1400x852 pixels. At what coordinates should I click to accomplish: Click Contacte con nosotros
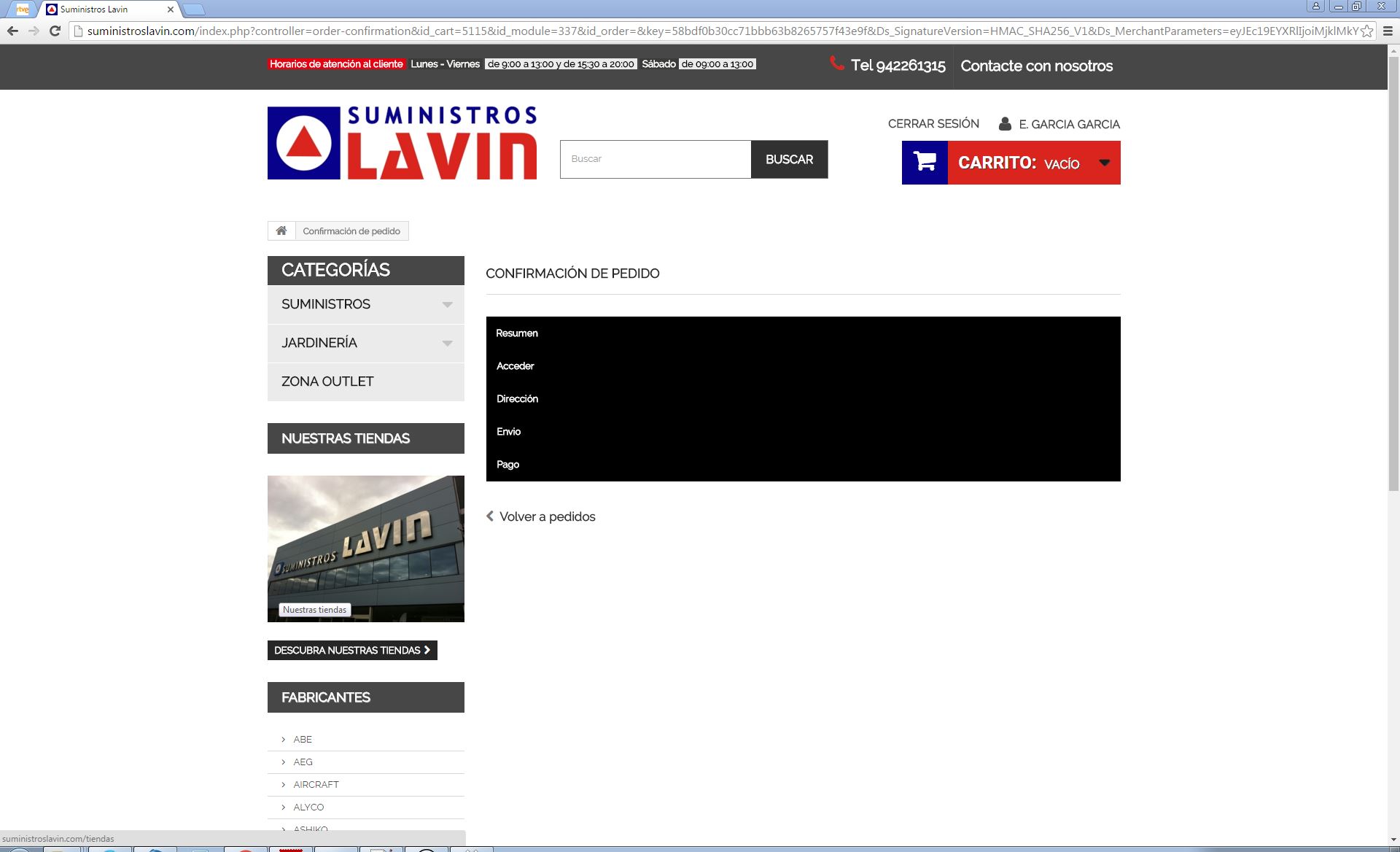pyautogui.click(x=1036, y=66)
